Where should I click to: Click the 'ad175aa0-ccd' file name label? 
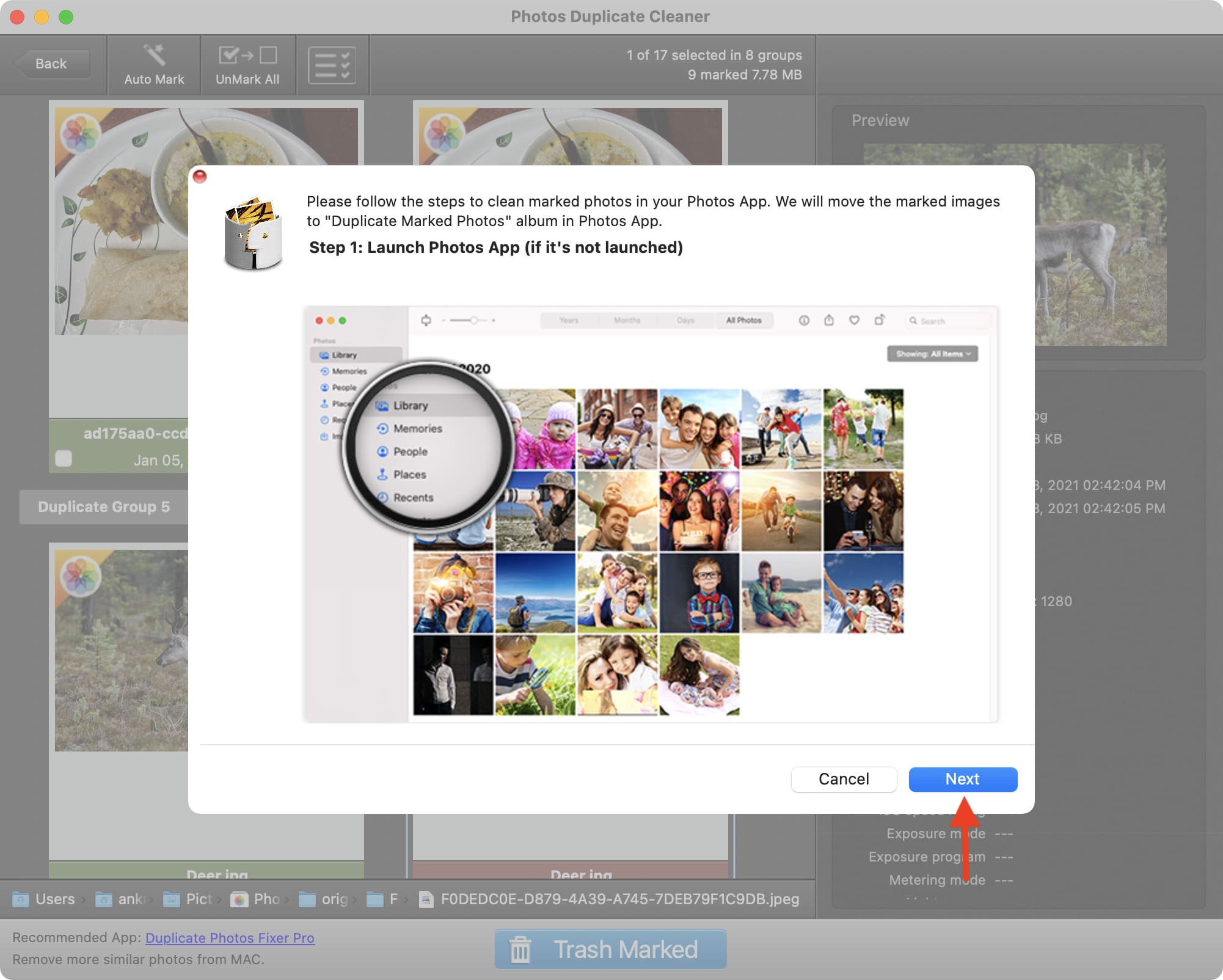136,433
